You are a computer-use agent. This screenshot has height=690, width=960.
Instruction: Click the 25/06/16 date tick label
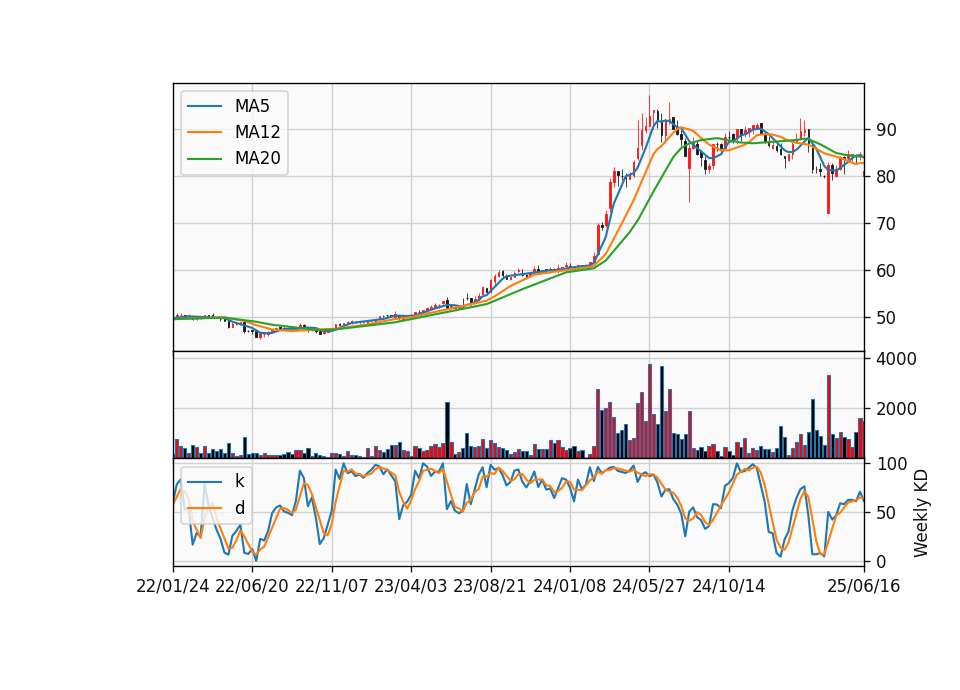click(x=864, y=587)
